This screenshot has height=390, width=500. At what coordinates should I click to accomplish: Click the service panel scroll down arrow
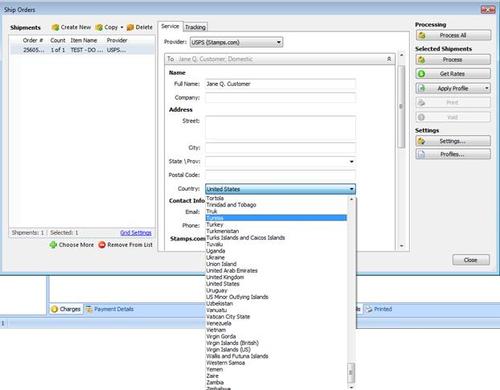[402, 246]
